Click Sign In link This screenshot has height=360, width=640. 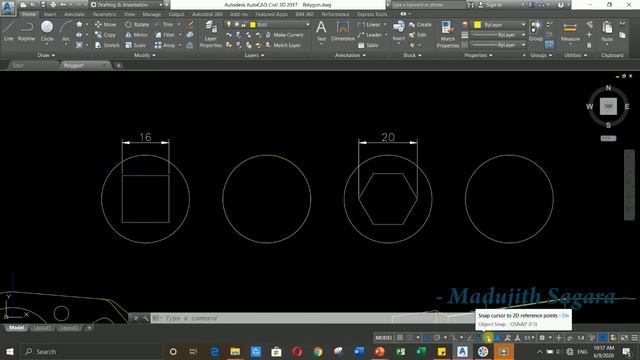click(x=494, y=5)
